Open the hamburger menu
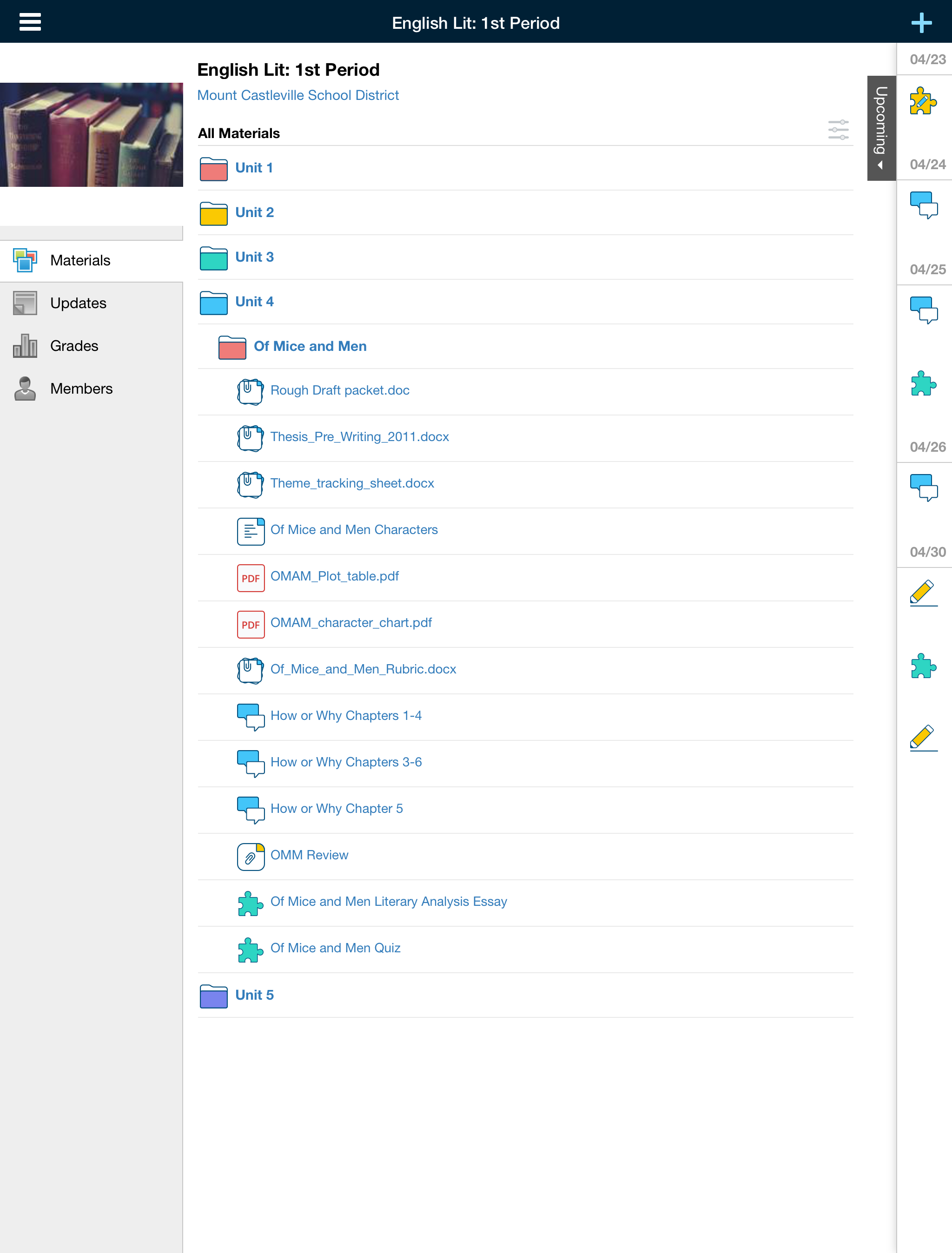This screenshot has width=952, height=1253. point(30,22)
